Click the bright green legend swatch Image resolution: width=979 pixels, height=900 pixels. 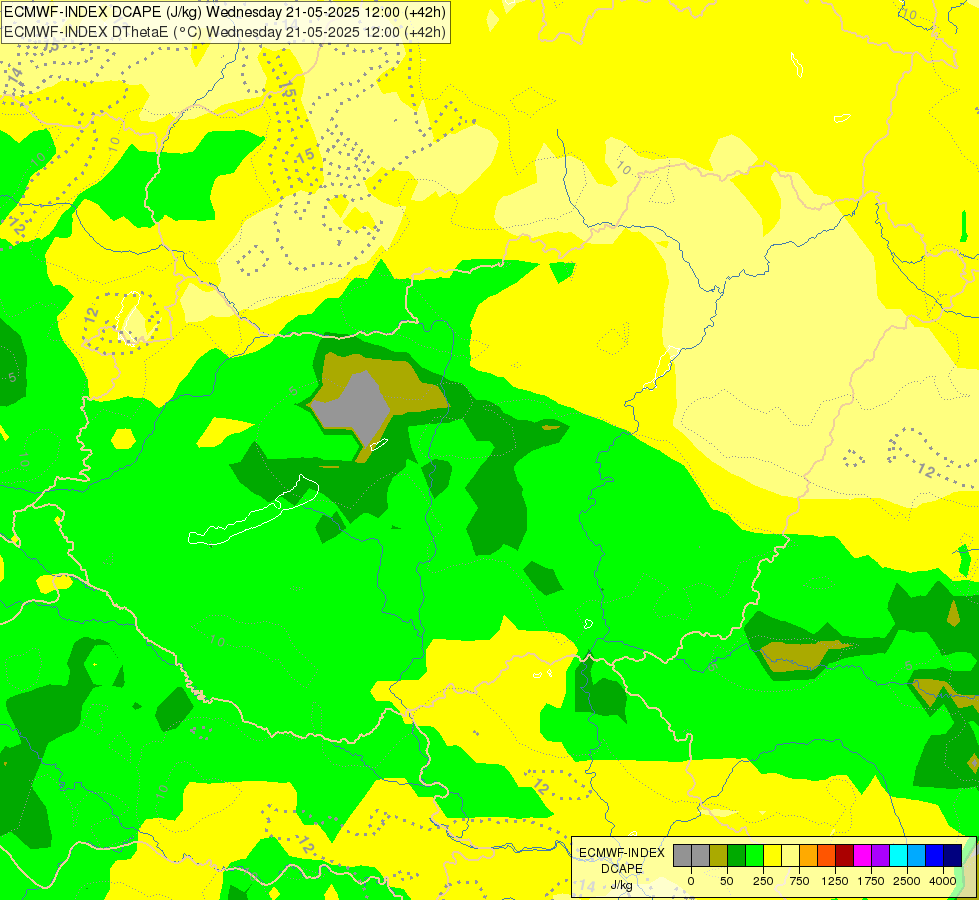[x=754, y=855]
